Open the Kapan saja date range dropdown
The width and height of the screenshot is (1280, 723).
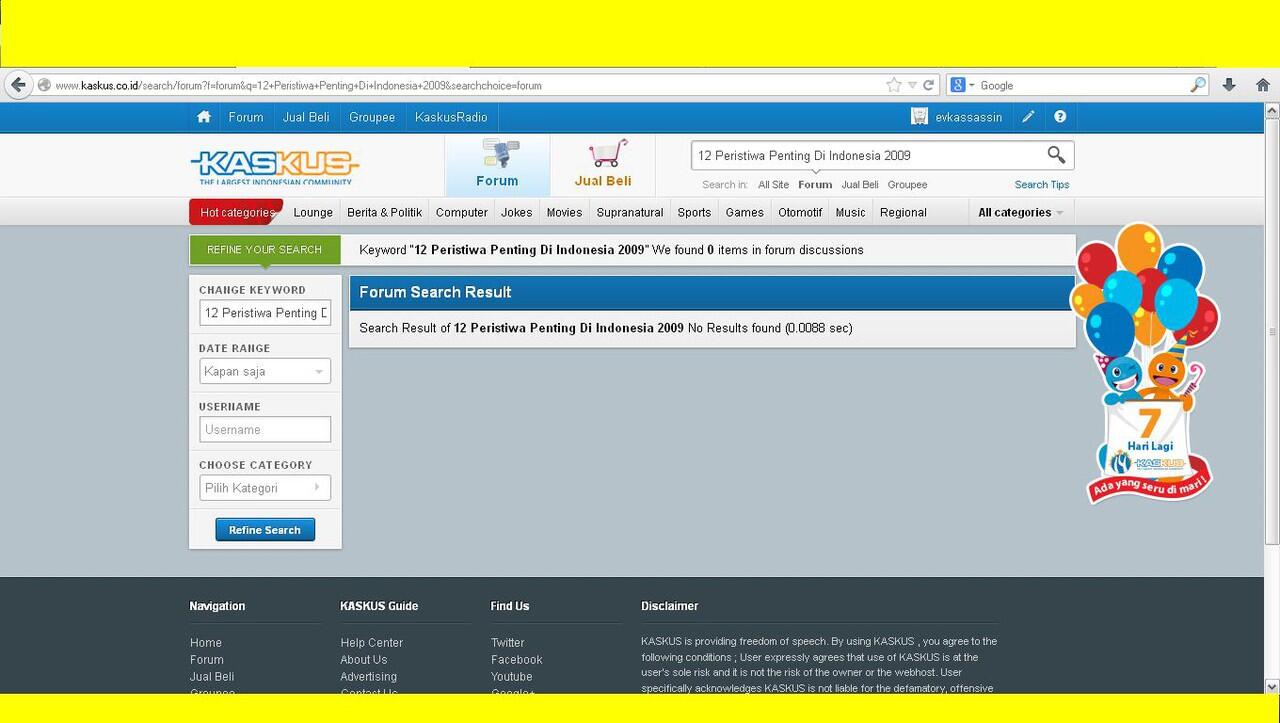265,371
